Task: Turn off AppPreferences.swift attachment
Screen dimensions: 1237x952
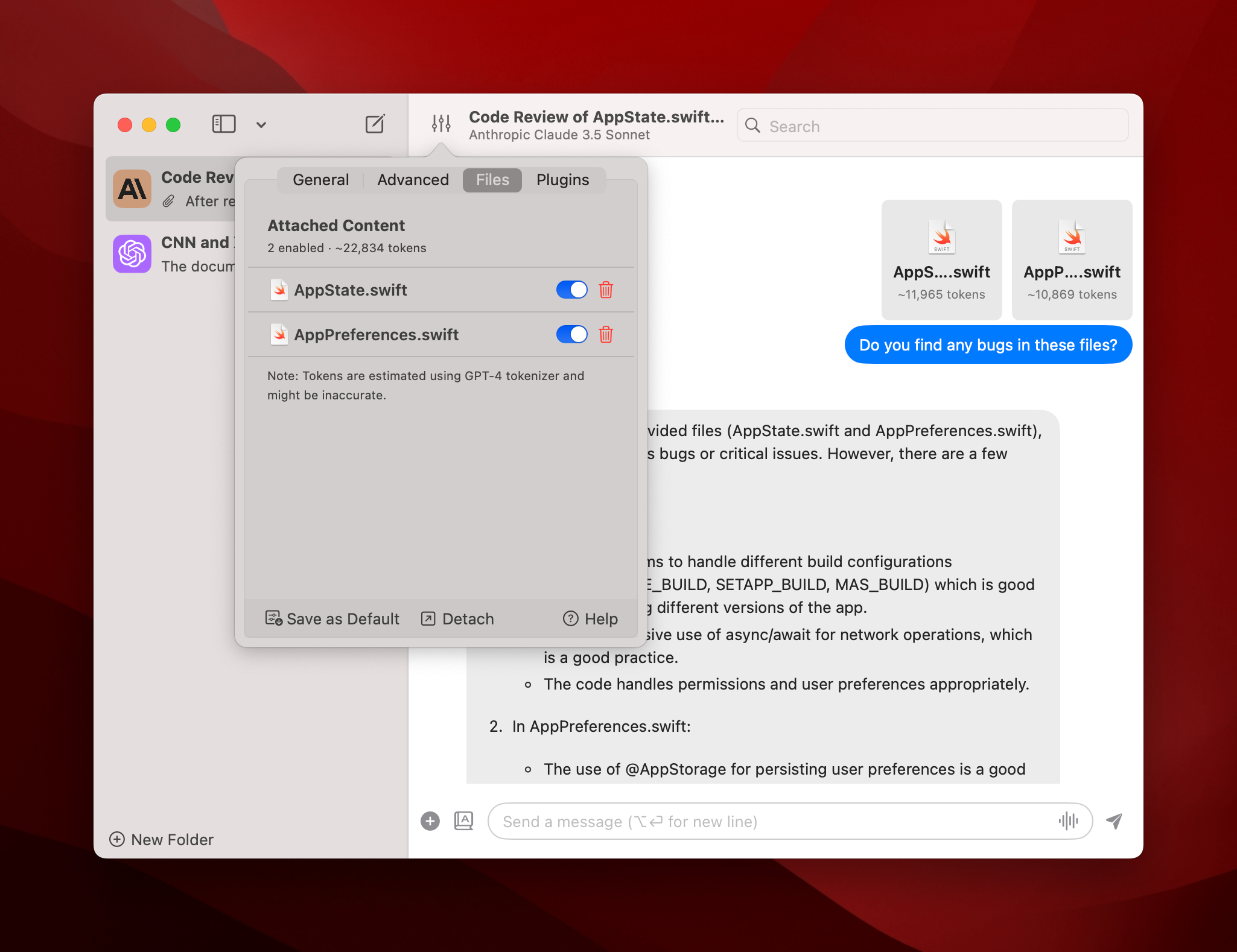Action: (571, 334)
